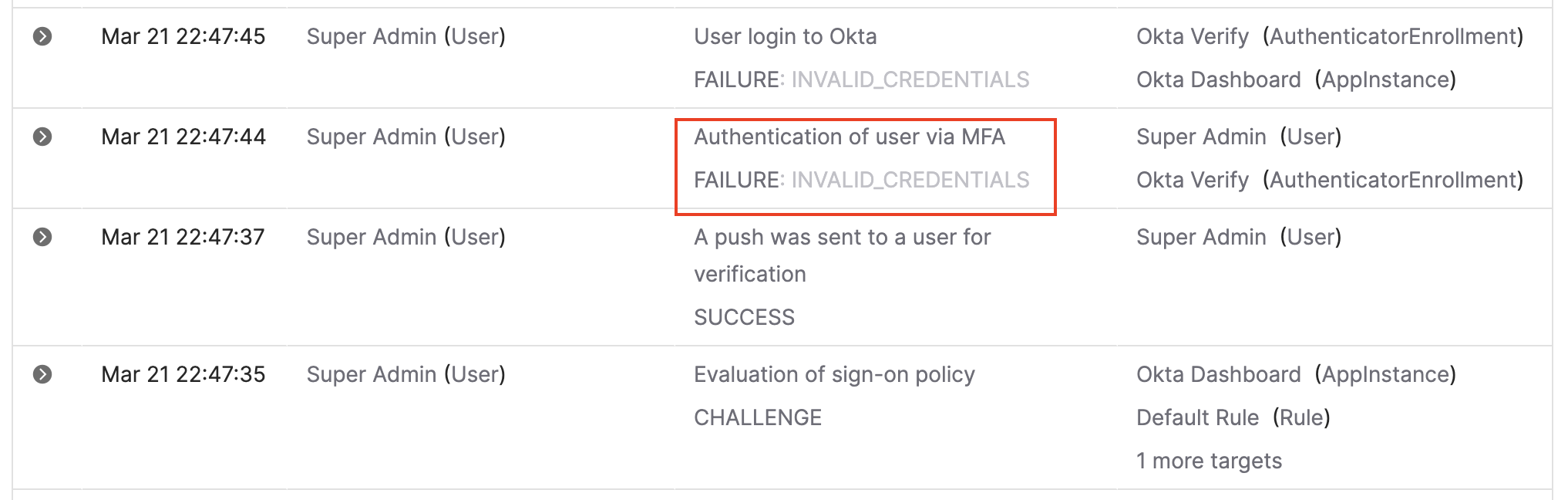Image resolution: width=1568 pixels, height=500 pixels.
Task: Expand the 22:47:44 log row arrow
Action: (42, 137)
